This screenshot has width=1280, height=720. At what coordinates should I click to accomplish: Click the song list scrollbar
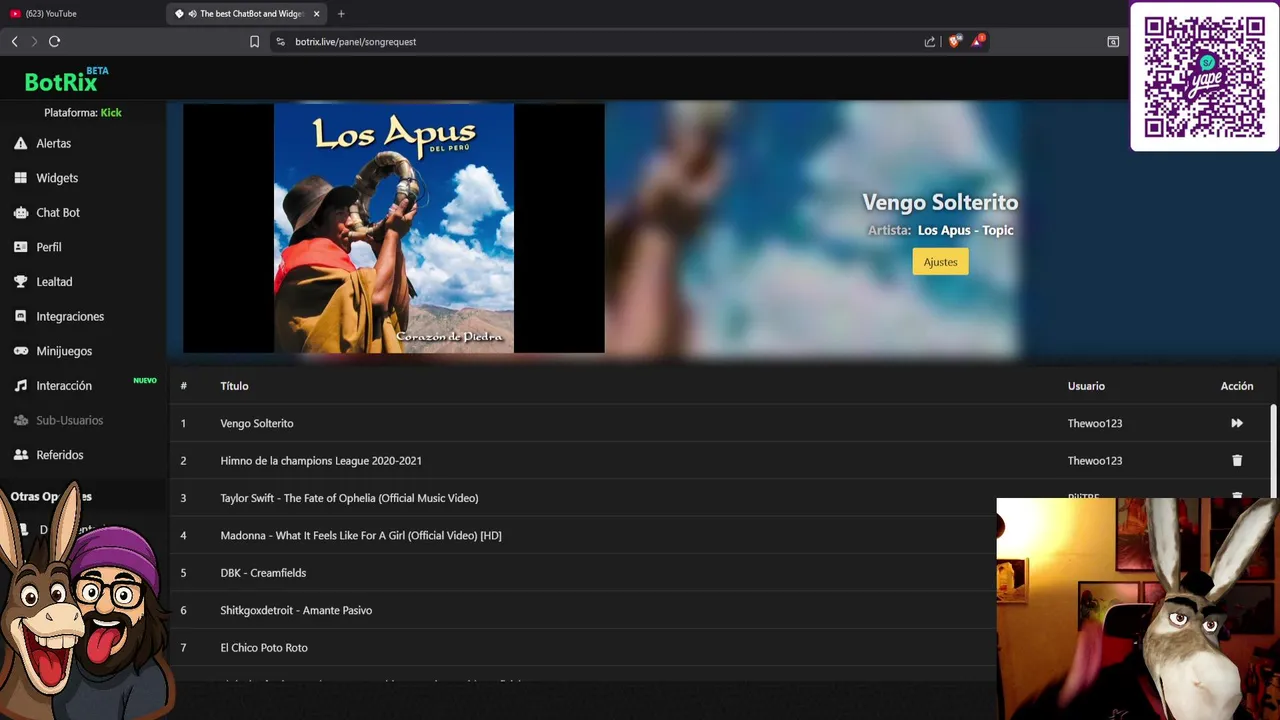pos(1273,450)
